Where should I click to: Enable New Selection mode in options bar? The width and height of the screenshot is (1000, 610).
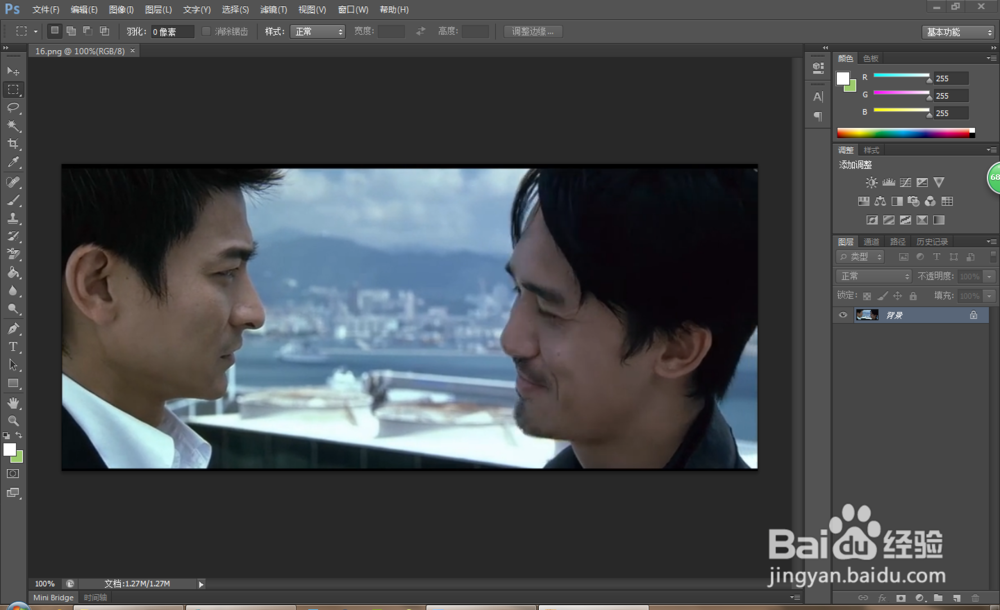(x=55, y=31)
